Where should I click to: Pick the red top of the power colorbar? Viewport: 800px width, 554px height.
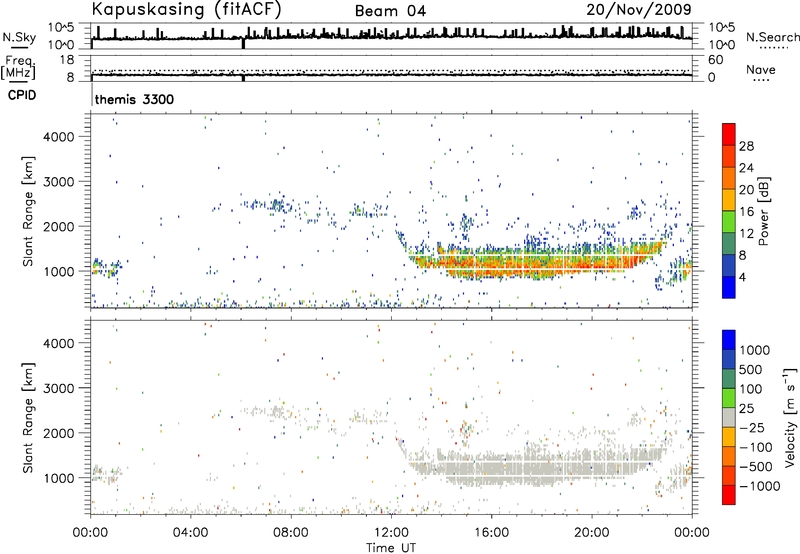(729, 134)
